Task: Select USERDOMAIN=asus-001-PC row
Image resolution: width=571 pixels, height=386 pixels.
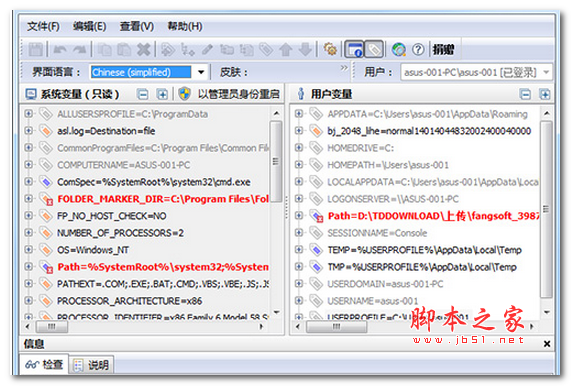Action: coord(385,284)
